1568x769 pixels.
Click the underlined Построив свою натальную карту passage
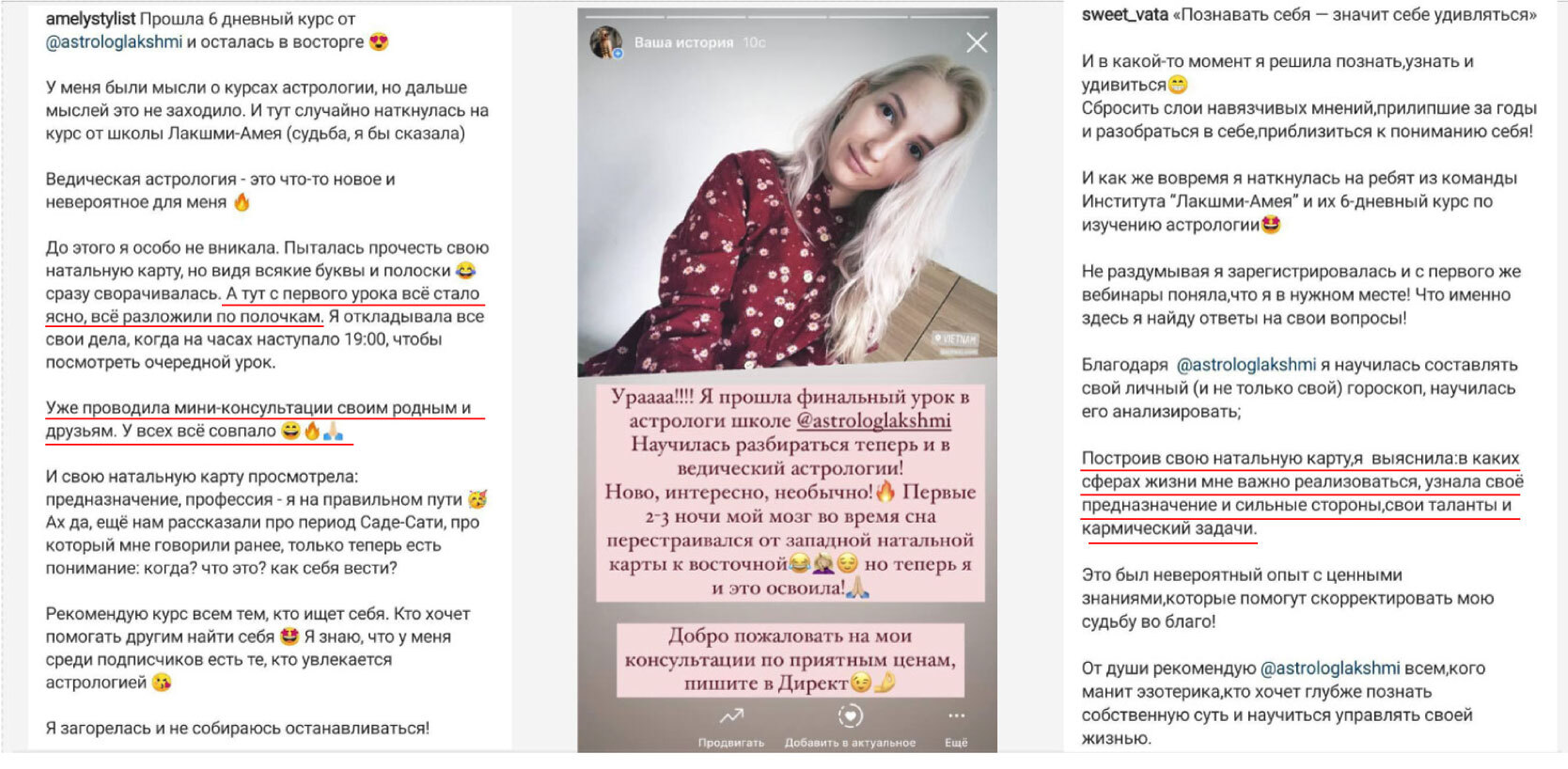tap(1302, 494)
